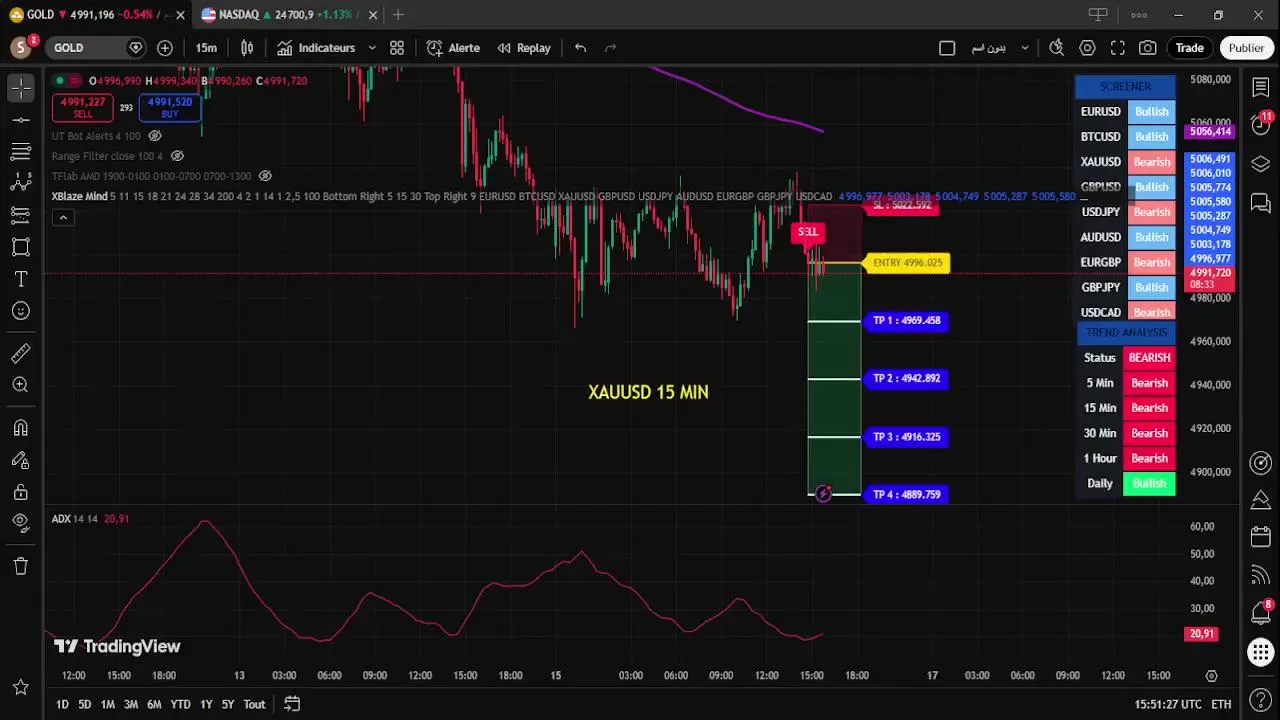Open the chat bubbles panel
The height and width of the screenshot is (720, 1280).
[1260, 204]
